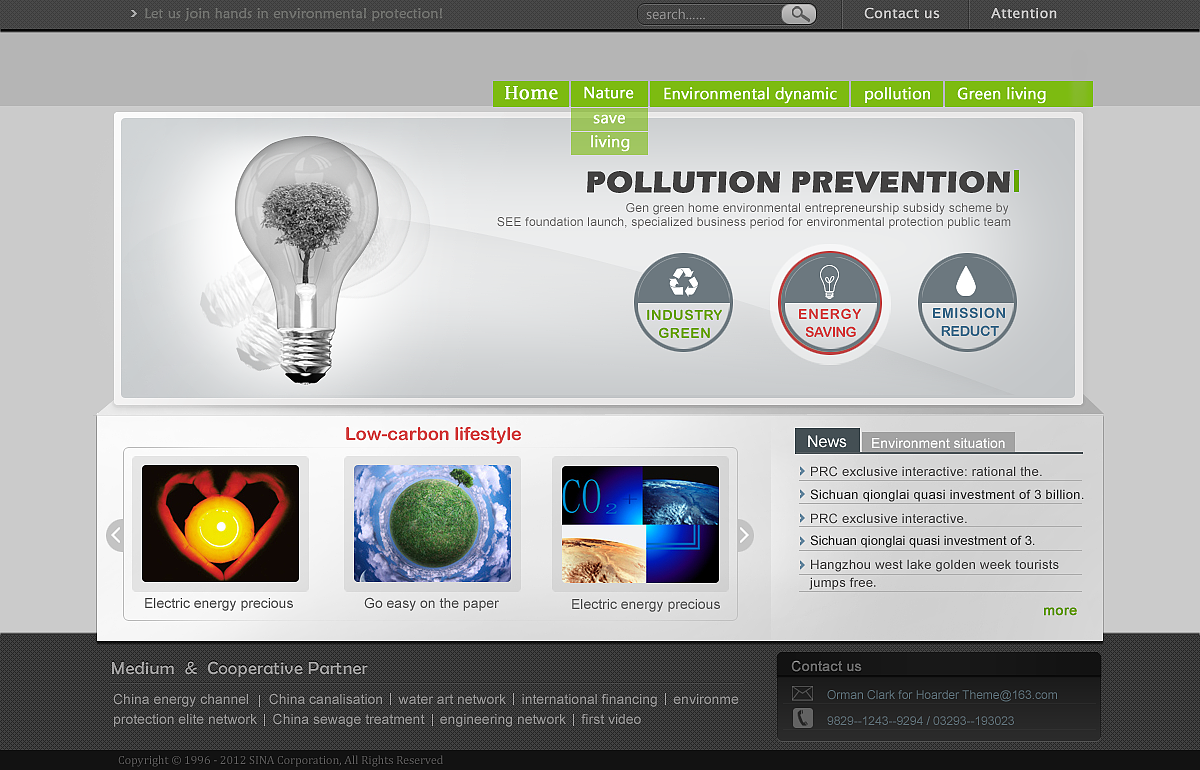The width and height of the screenshot is (1200, 770).
Task: Click the telephone icon in Contact us
Action: pyautogui.click(x=802, y=718)
